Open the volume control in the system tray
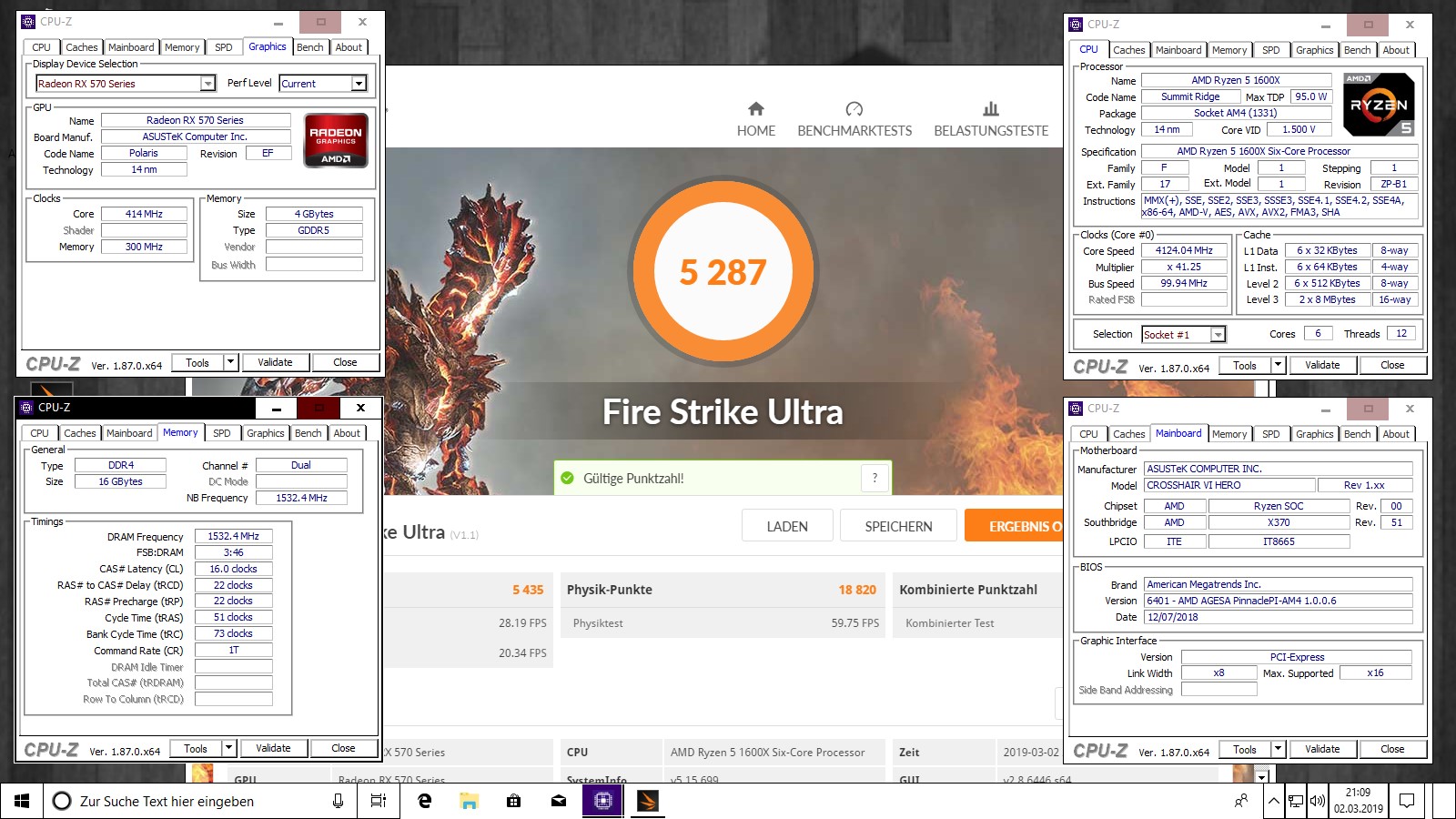This screenshot has width=1456, height=819. 1317,801
